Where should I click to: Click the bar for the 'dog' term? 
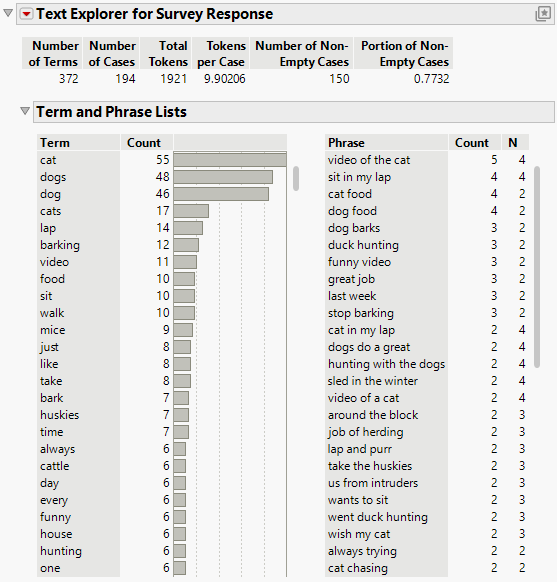[x=221, y=194]
